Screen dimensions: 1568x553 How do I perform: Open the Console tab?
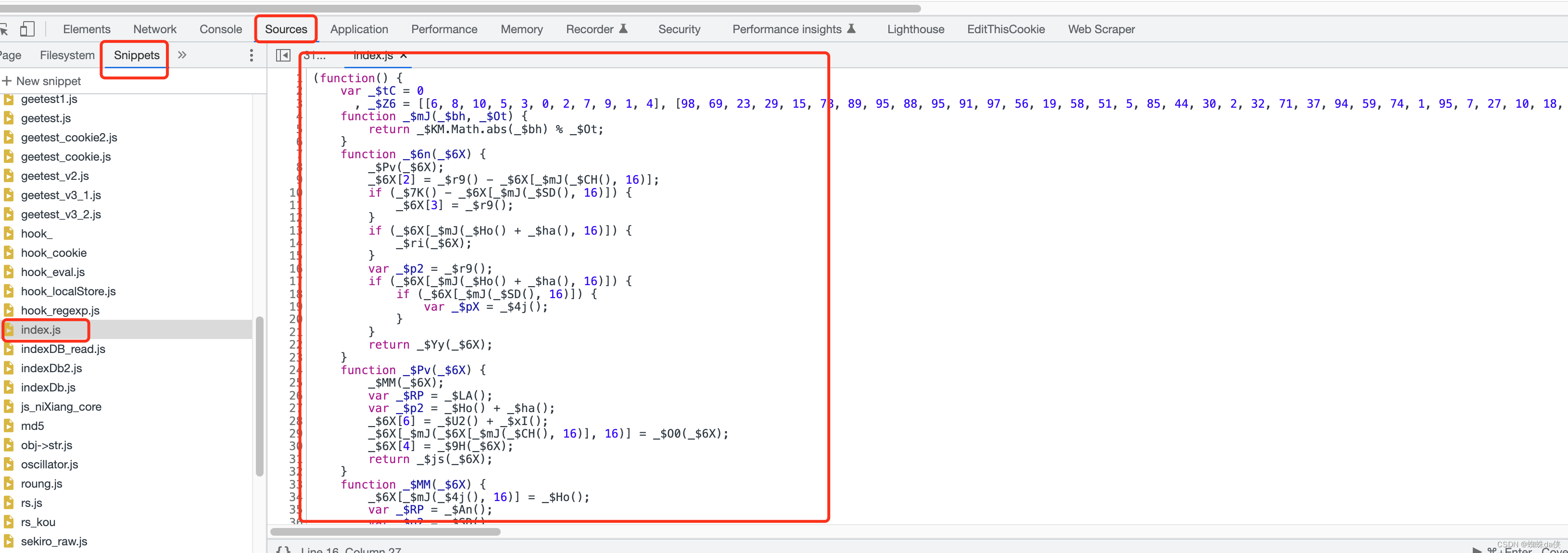[220, 29]
